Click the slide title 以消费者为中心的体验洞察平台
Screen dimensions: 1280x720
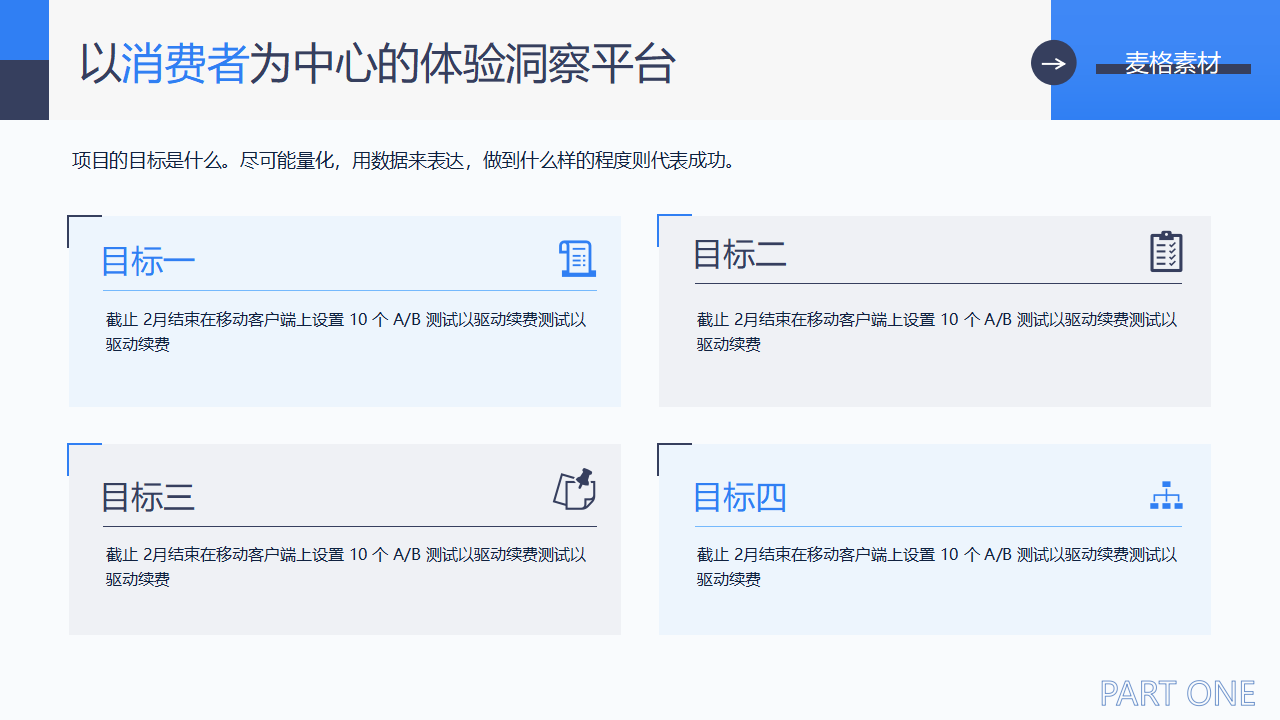tap(378, 63)
